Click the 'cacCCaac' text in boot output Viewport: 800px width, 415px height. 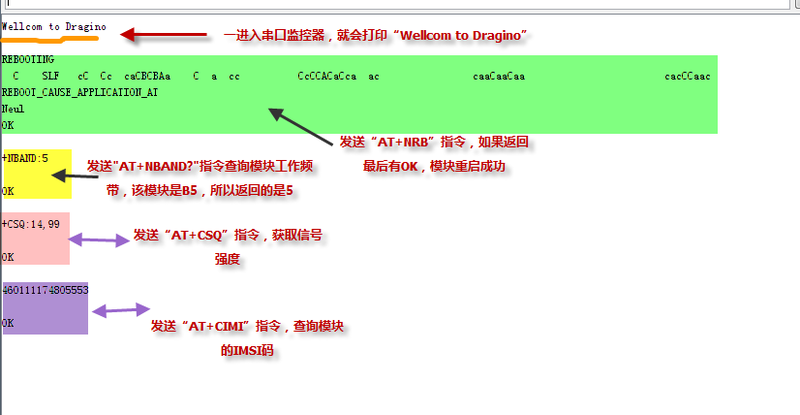click(x=687, y=76)
